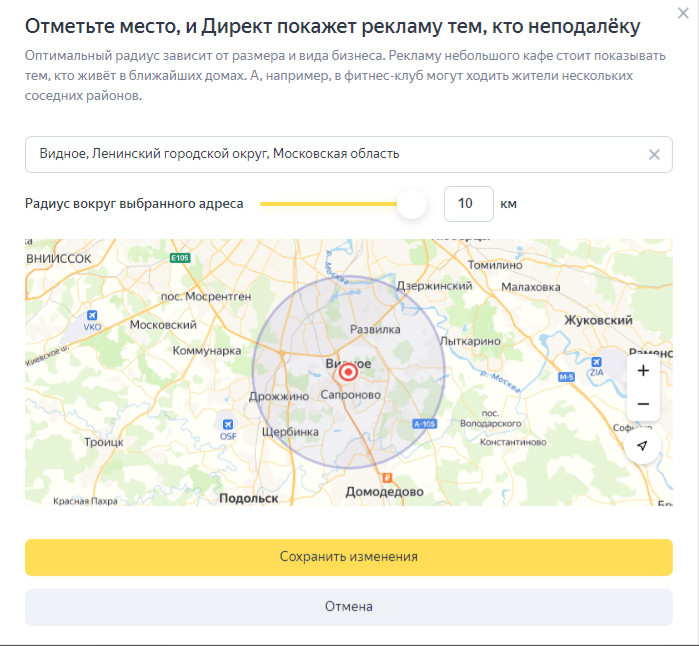The height and width of the screenshot is (646, 699).
Task: Click the red location pin on map
Action: 348,372
